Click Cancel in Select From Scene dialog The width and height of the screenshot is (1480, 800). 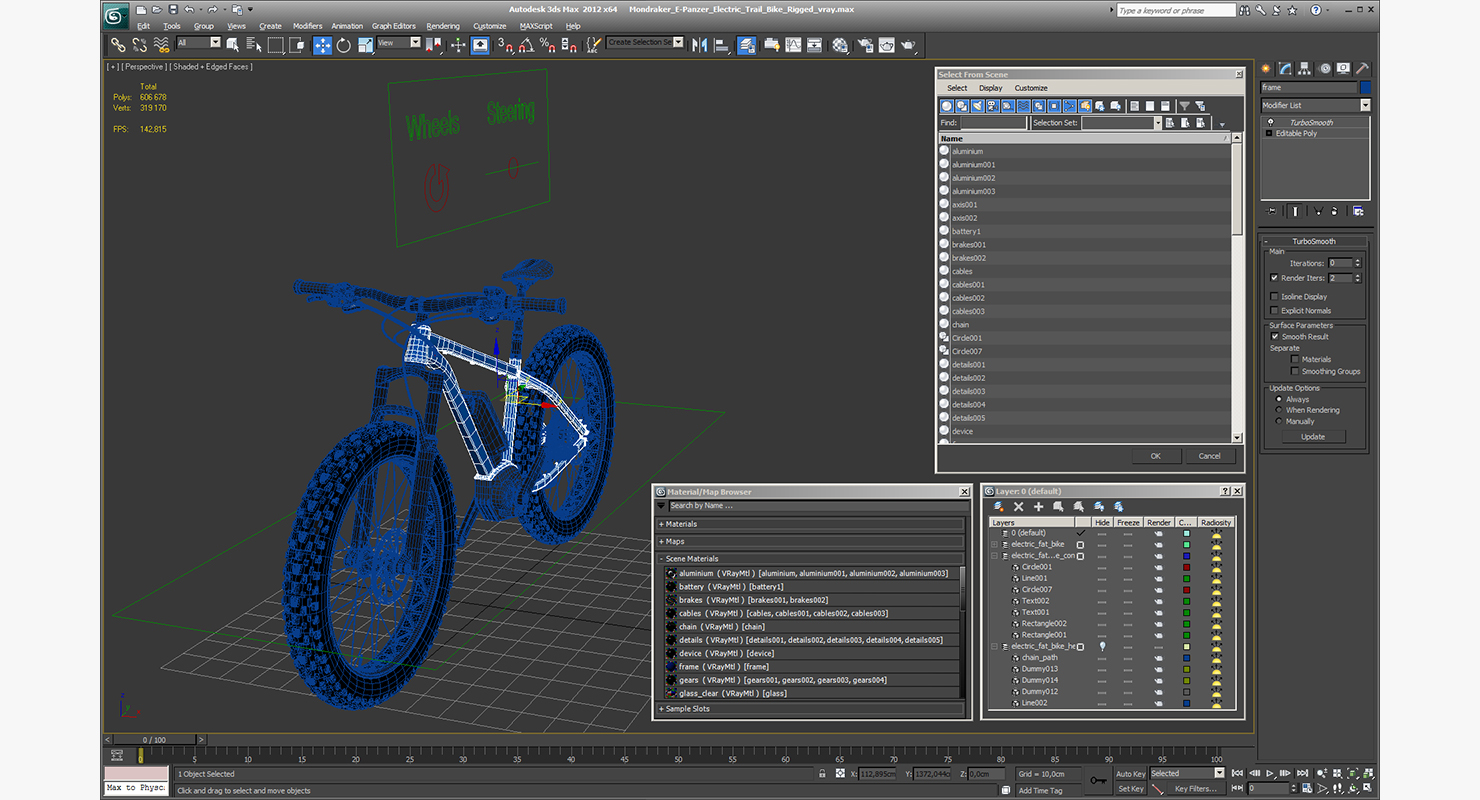[x=1209, y=456]
